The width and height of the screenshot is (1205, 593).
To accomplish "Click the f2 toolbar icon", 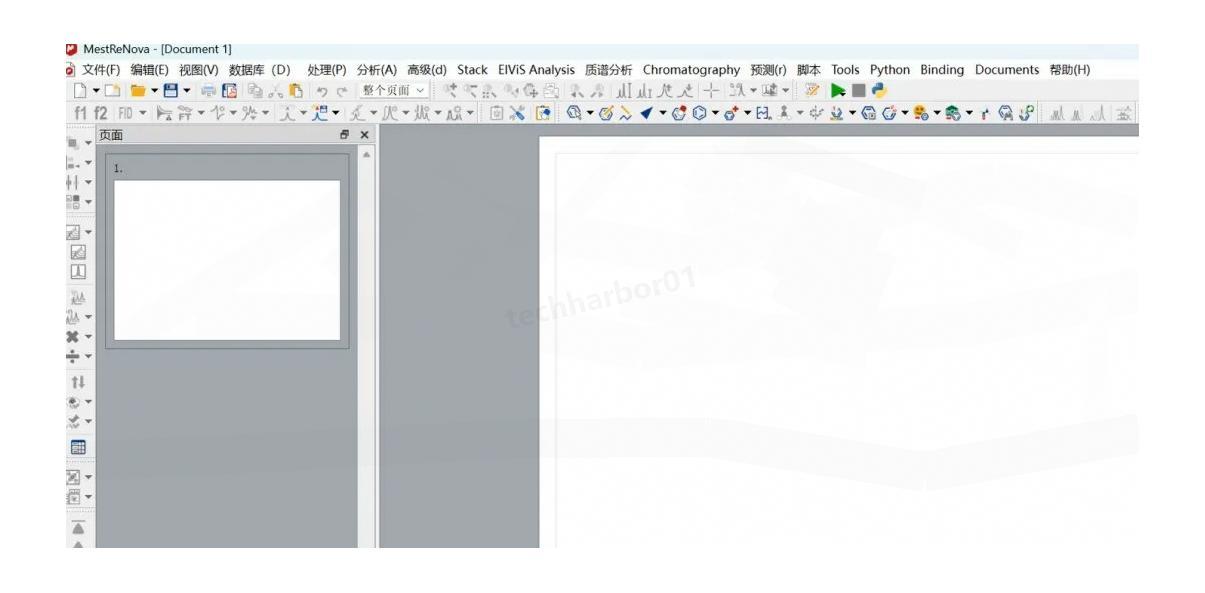I will coord(100,114).
